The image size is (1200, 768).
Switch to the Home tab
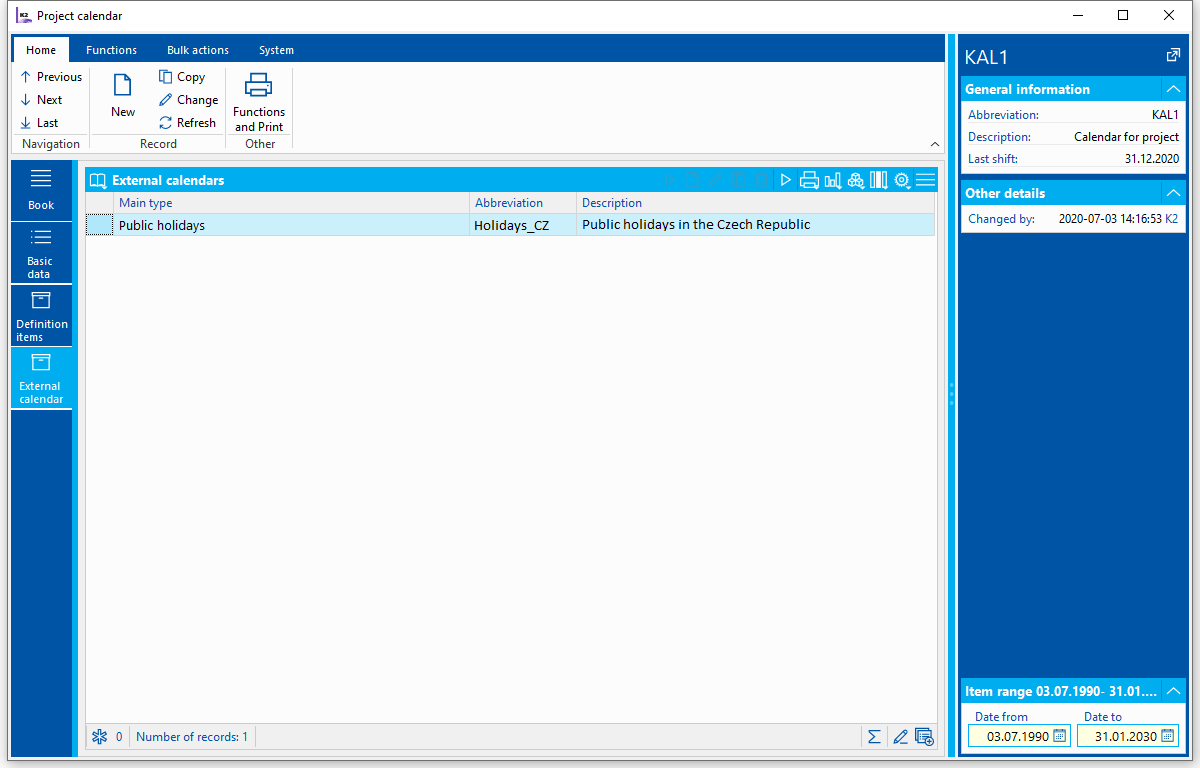coord(41,50)
